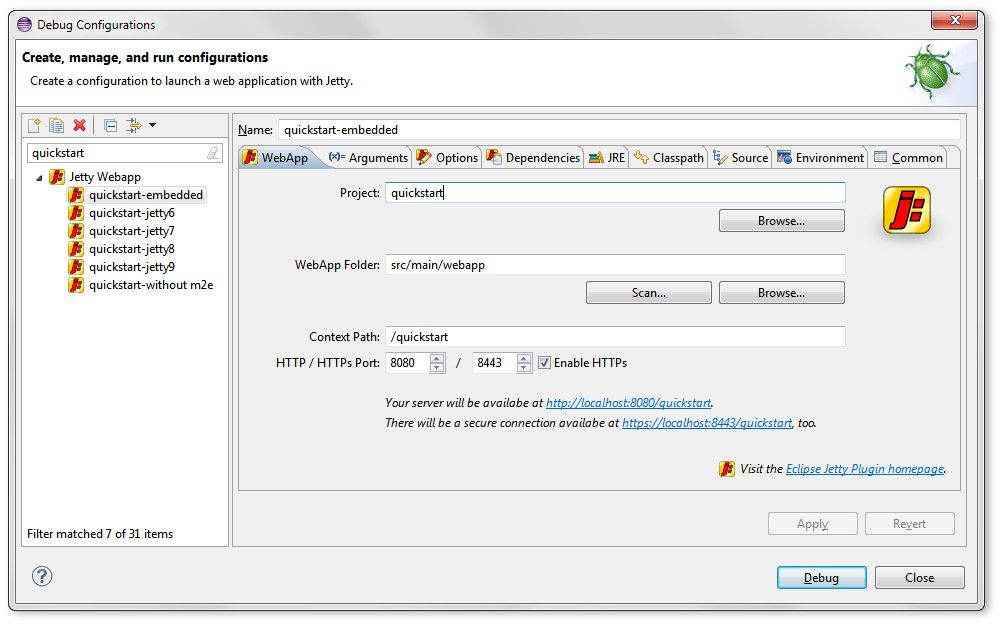Screen dimensions: 1001x625
Task: Click the filter launch configurations icon
Action: [x=133, y=125]
